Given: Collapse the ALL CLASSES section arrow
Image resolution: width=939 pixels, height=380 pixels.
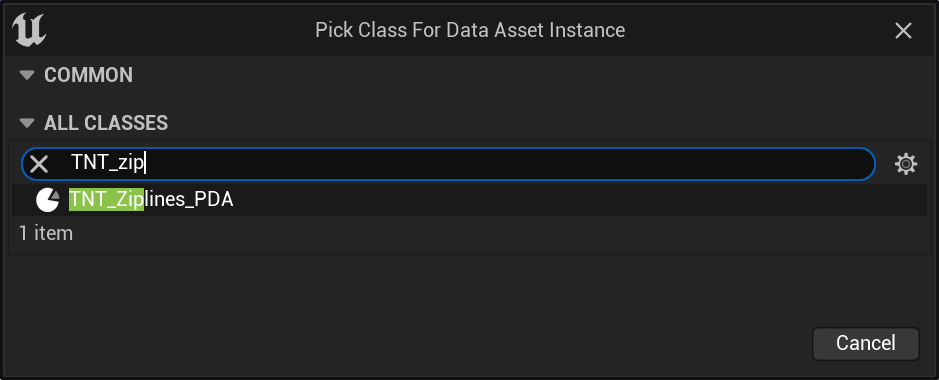Looking at the screenshot, I should click(27, 123).
